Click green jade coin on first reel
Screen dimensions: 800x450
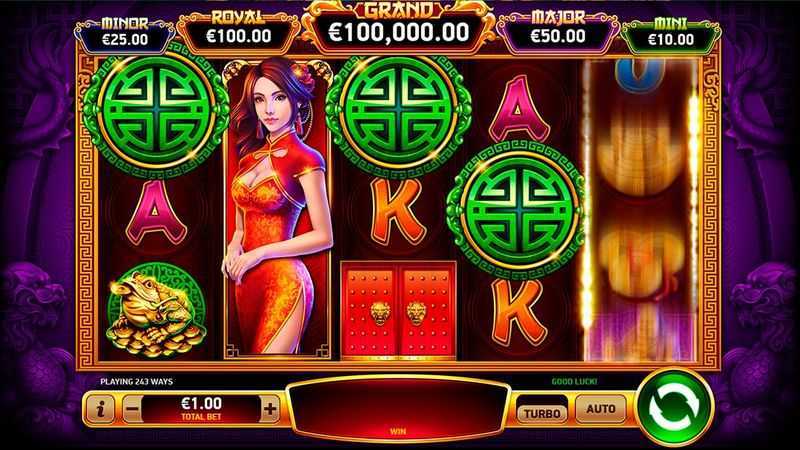[x=156, y=111]
